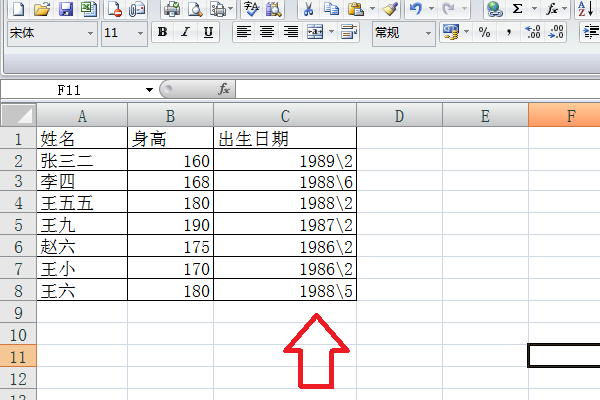600x400 pixels.
Task: Apply comma thousands separator style
Action: pos(508,32)
